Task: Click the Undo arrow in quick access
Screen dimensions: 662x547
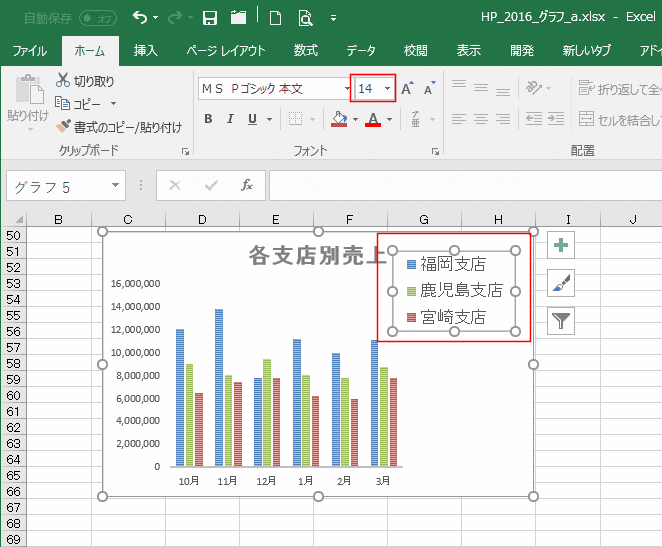Action: tap(140, 17)
